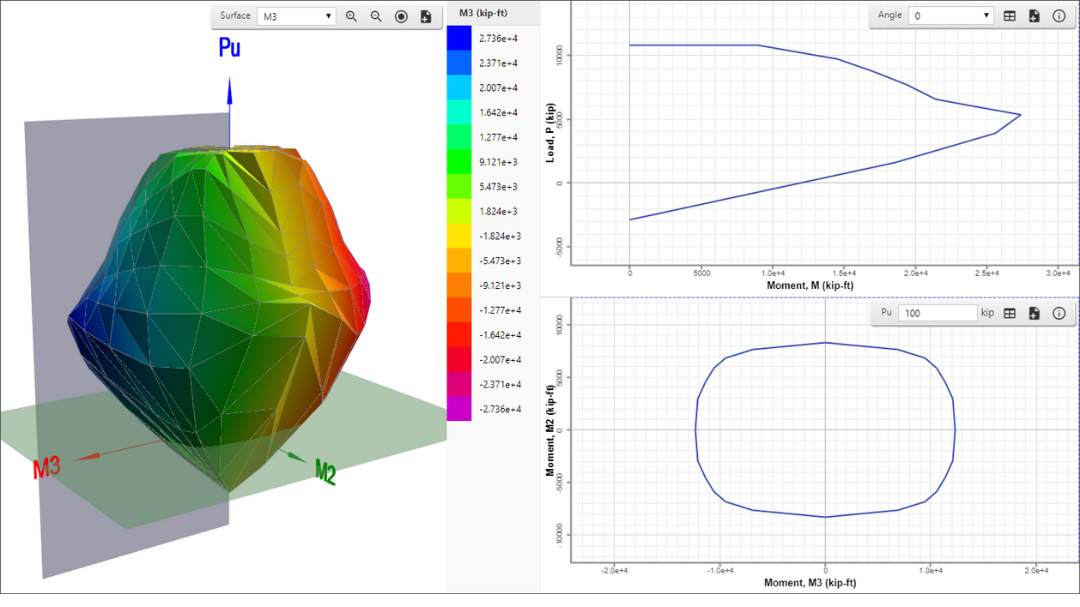Click the green M2 axis label
1080x607 pixels.
tap(326, 471)
